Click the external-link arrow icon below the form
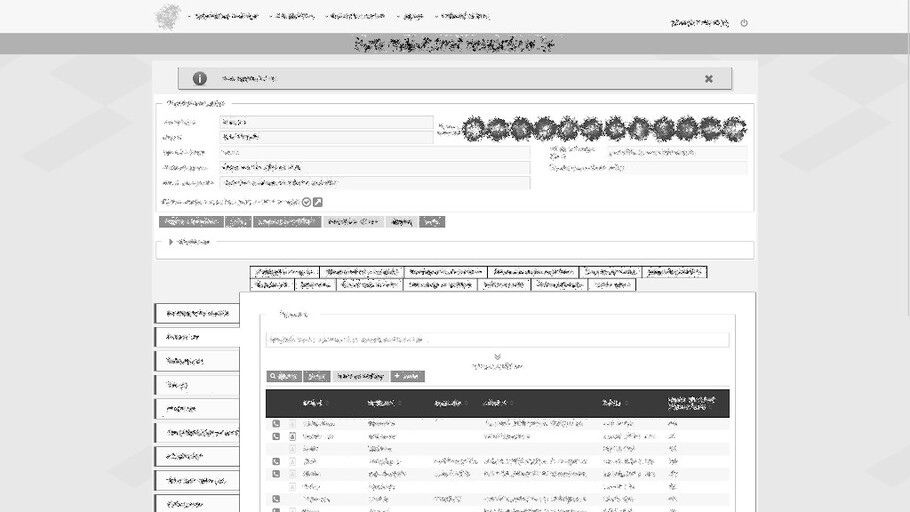 coord(318,202)
